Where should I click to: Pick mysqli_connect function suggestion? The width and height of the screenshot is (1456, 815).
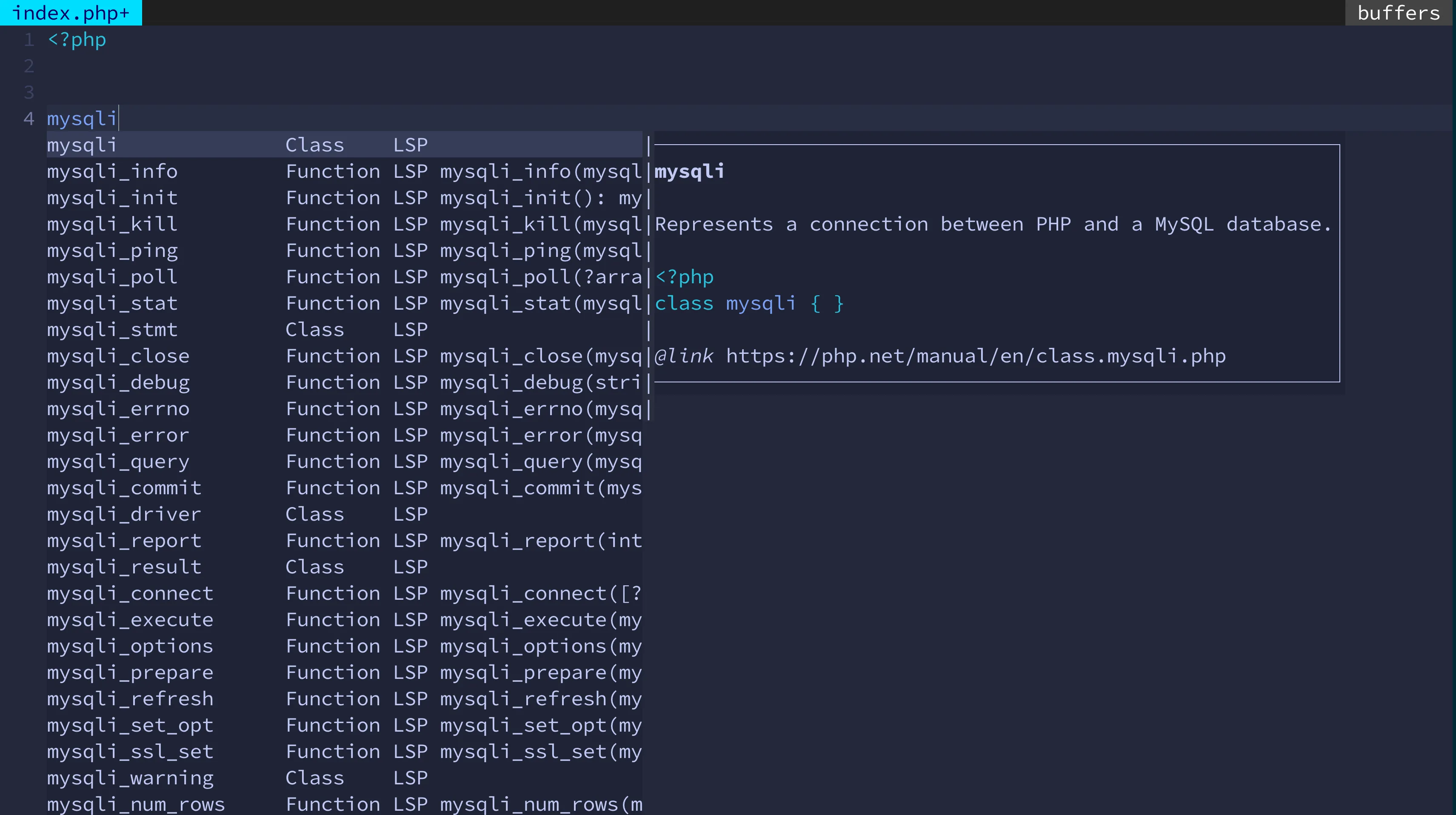130,593
